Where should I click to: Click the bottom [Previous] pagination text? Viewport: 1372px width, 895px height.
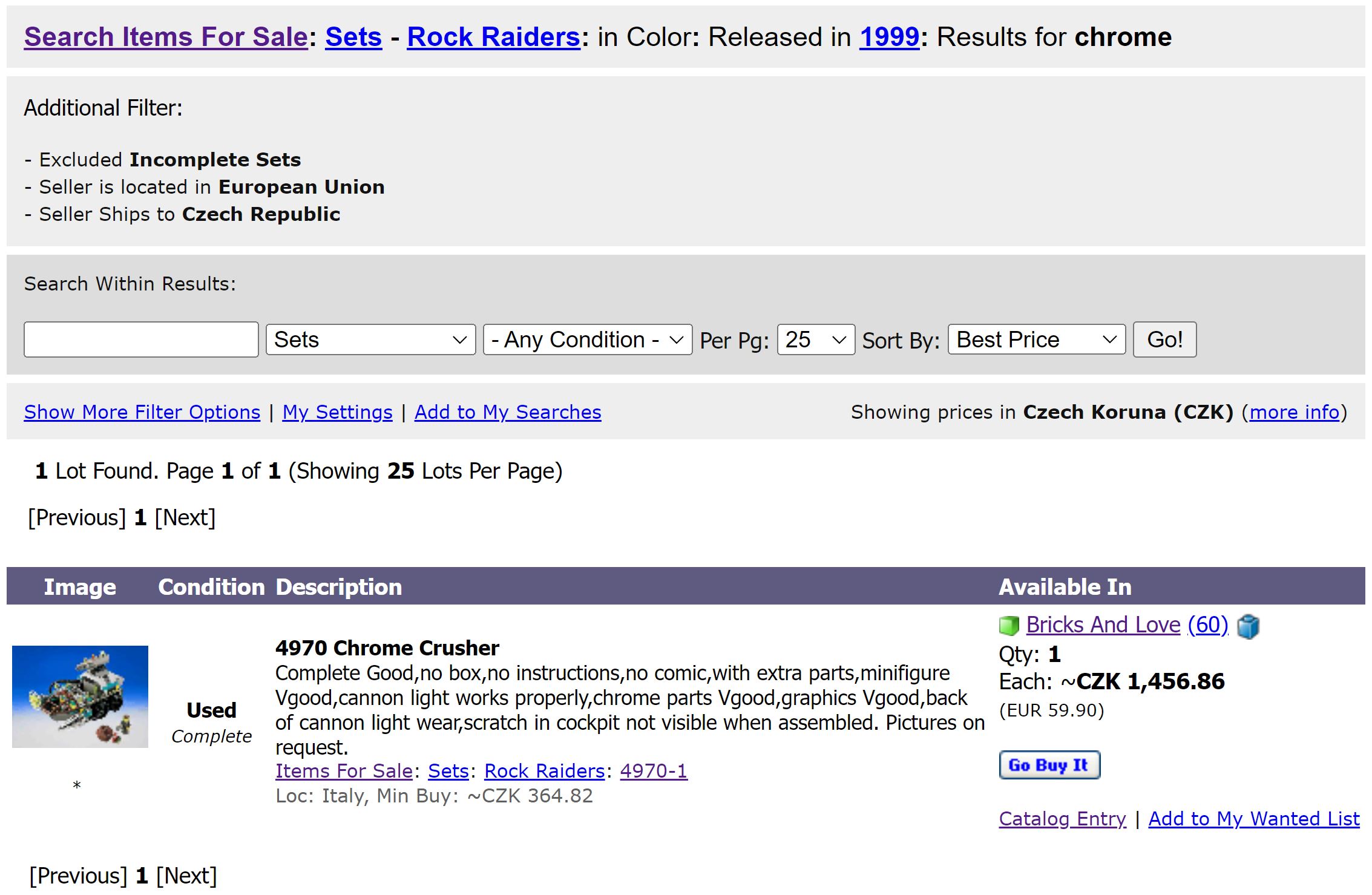(x=78, y=876)
